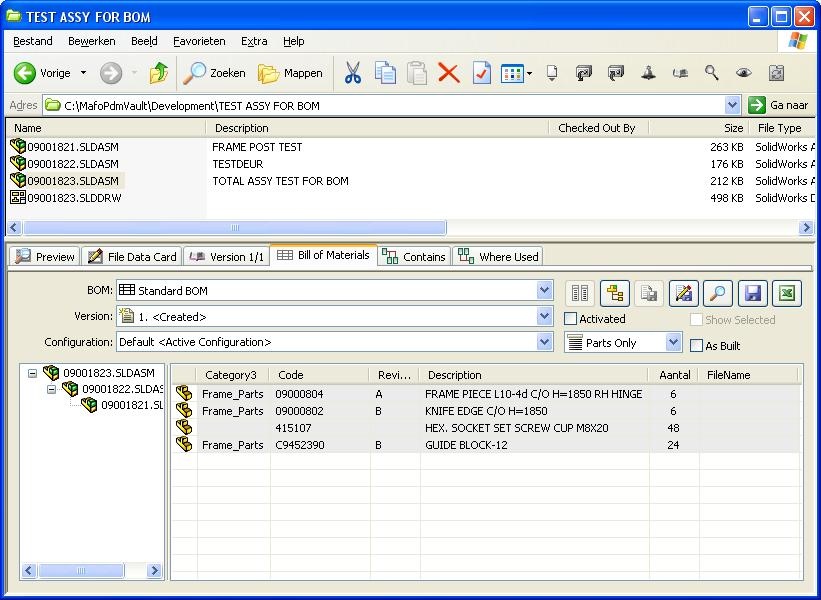Screen dimensions: 821x600
Task: Export BOM with the Excel icon
Action: (787, 293)
